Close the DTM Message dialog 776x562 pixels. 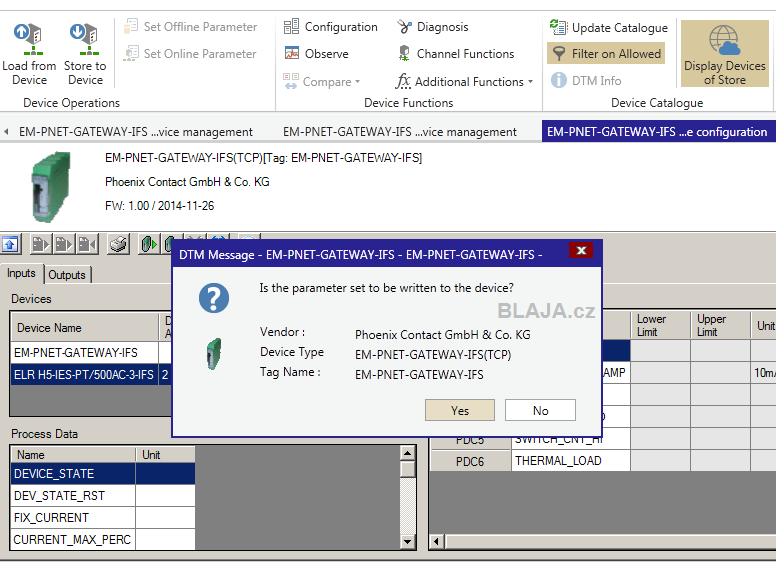(582, 250)
